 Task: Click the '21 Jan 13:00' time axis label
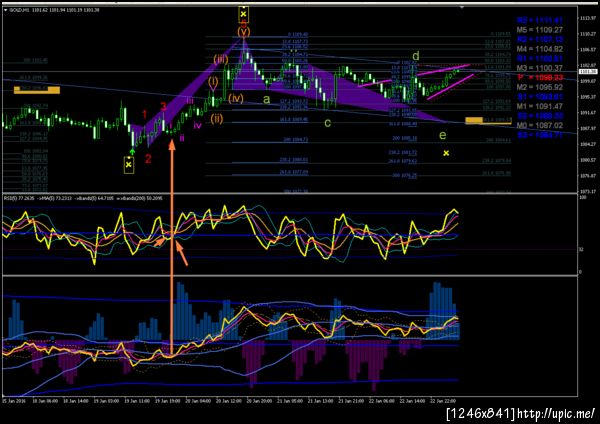pyautogui.click(x=320, y=401)
